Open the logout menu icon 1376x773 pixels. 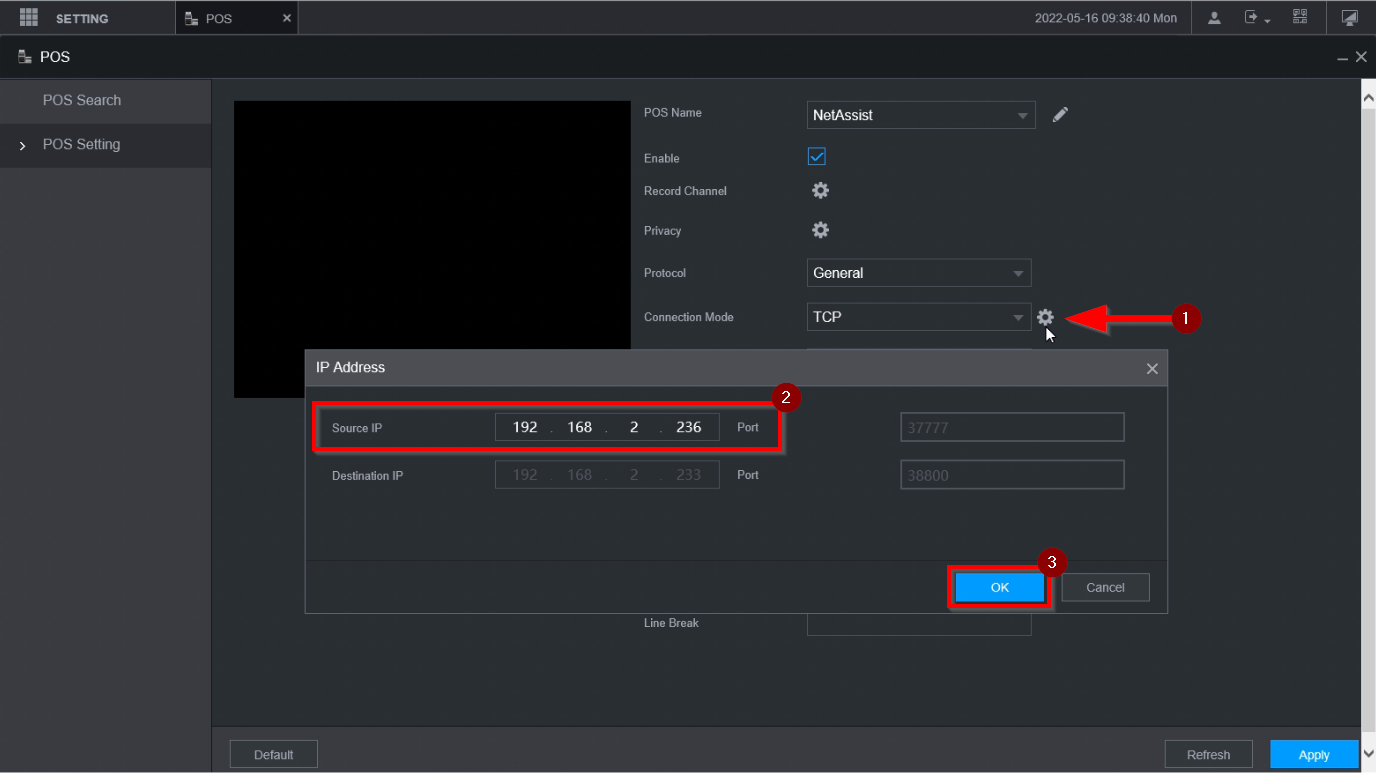click(1255, 18)
